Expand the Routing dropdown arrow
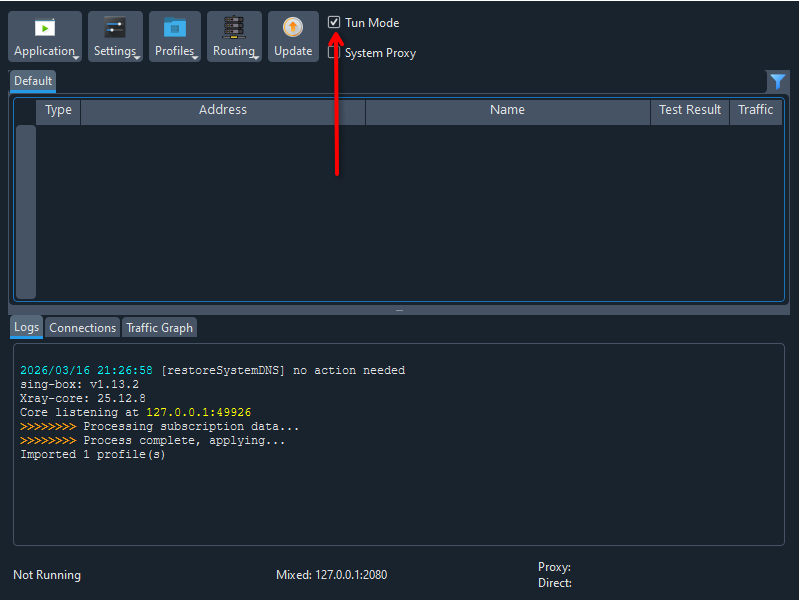799x600 pixels. tap(257, 57)
